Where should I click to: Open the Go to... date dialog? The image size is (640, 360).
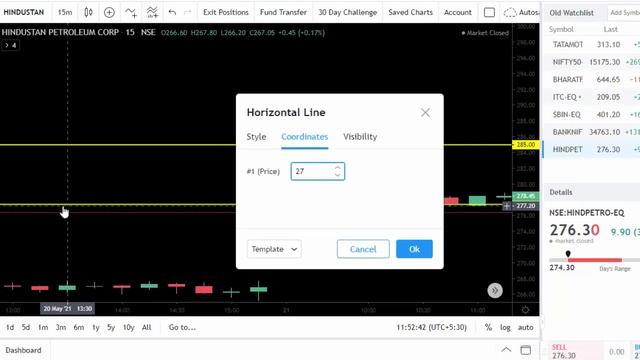[182, 327]
